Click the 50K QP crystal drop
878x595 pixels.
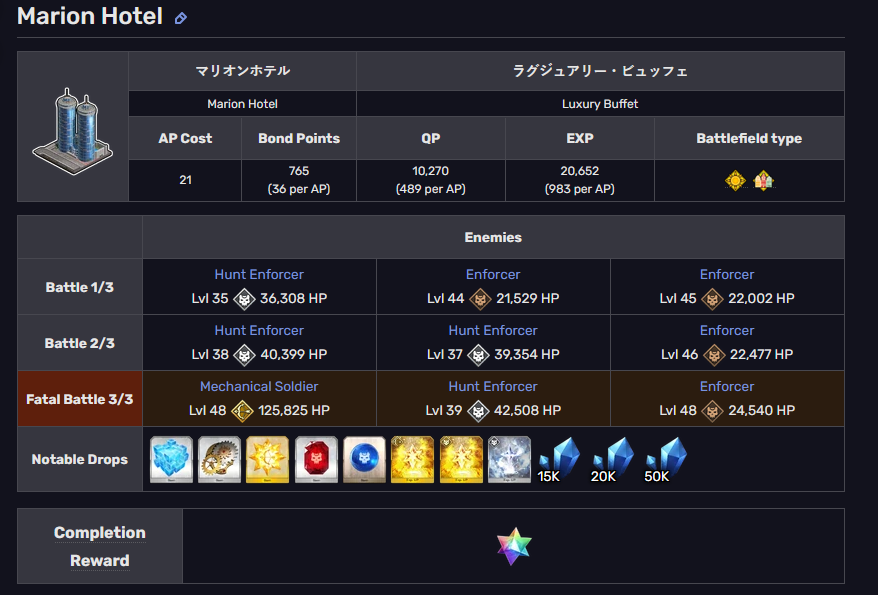(665, 460)
